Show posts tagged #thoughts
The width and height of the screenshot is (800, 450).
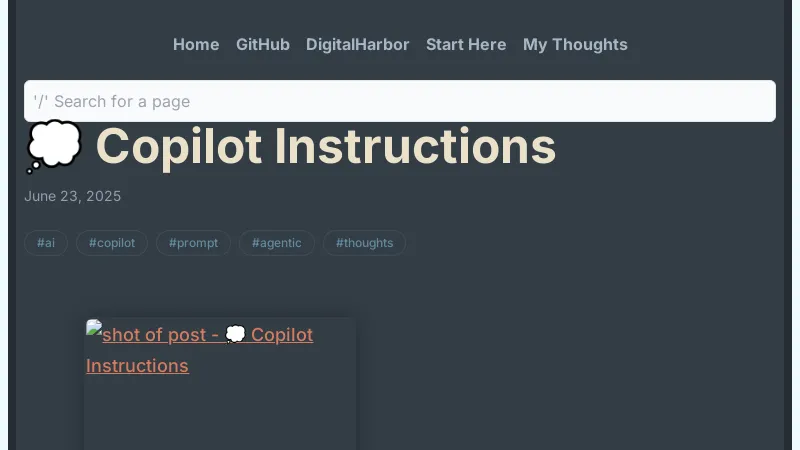(x=364, y=243)
